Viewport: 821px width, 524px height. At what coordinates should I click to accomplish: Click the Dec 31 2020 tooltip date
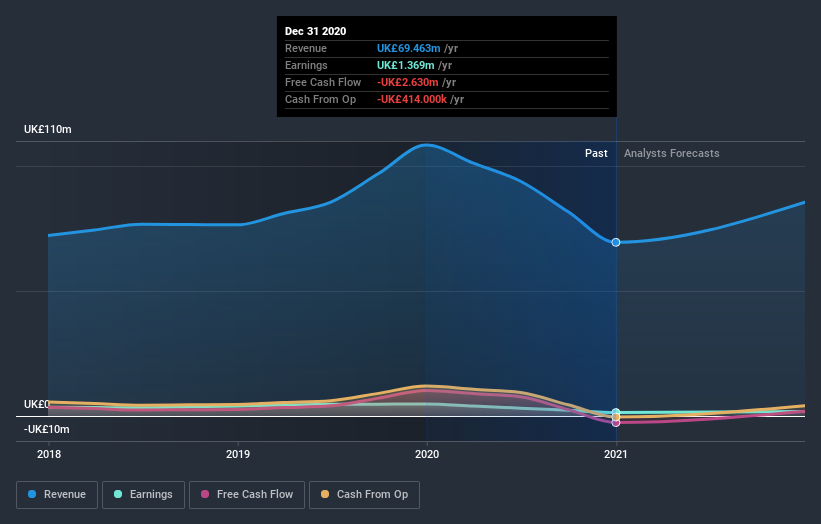coord(315,31)
